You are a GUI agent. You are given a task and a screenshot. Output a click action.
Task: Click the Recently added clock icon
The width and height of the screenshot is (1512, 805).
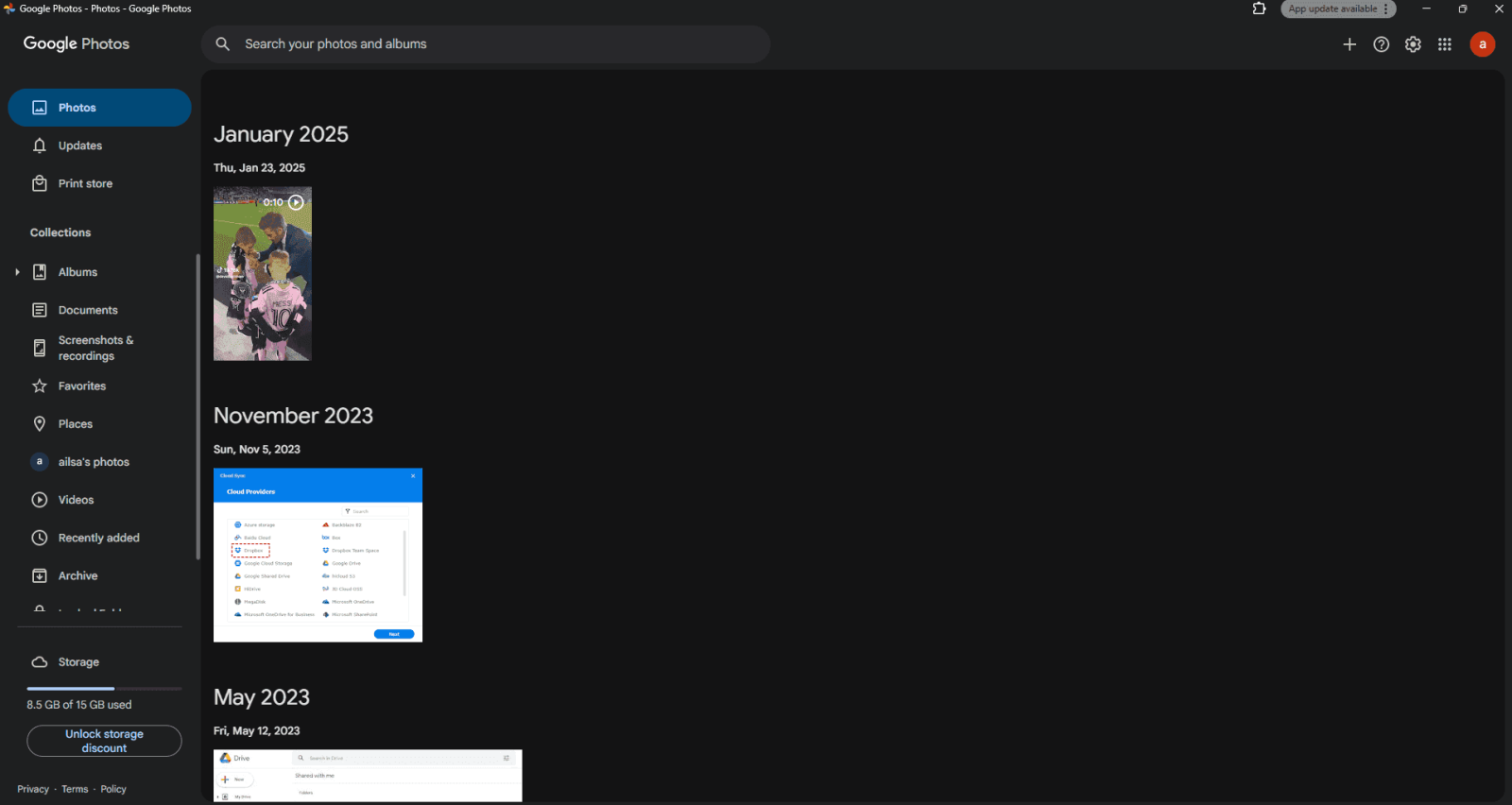point(40,538)
